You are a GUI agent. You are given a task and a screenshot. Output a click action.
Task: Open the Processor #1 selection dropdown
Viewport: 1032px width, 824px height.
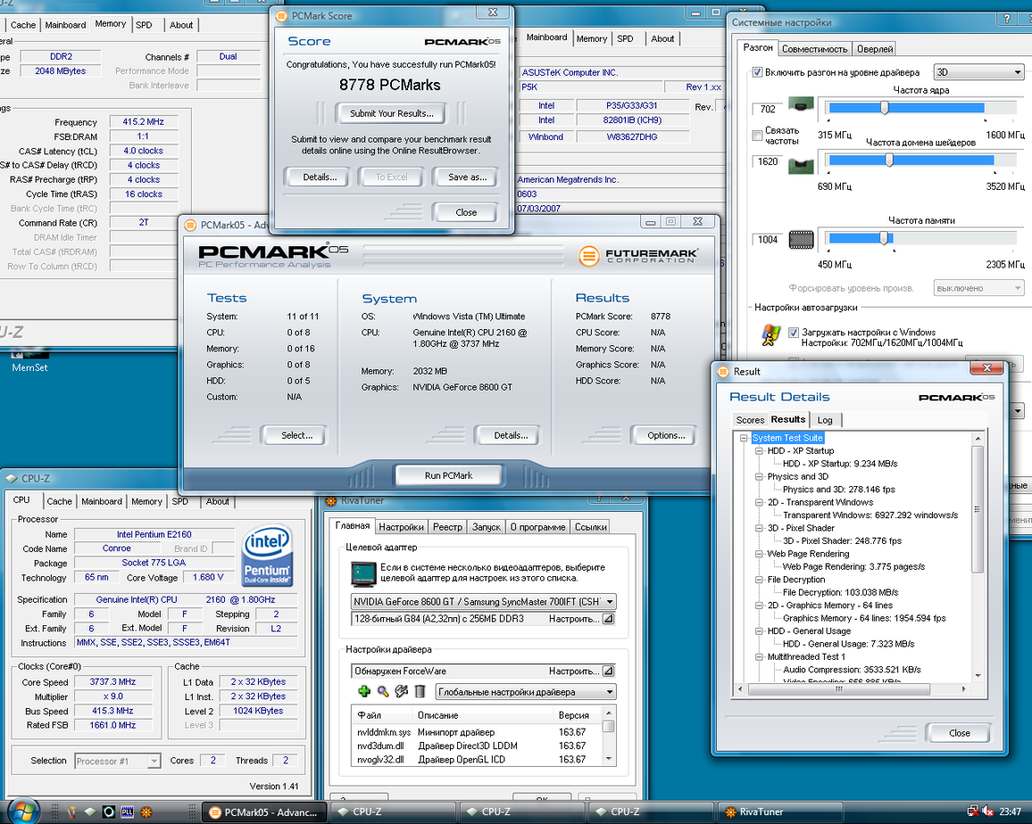pyautogui.click(x=117, y=761)
